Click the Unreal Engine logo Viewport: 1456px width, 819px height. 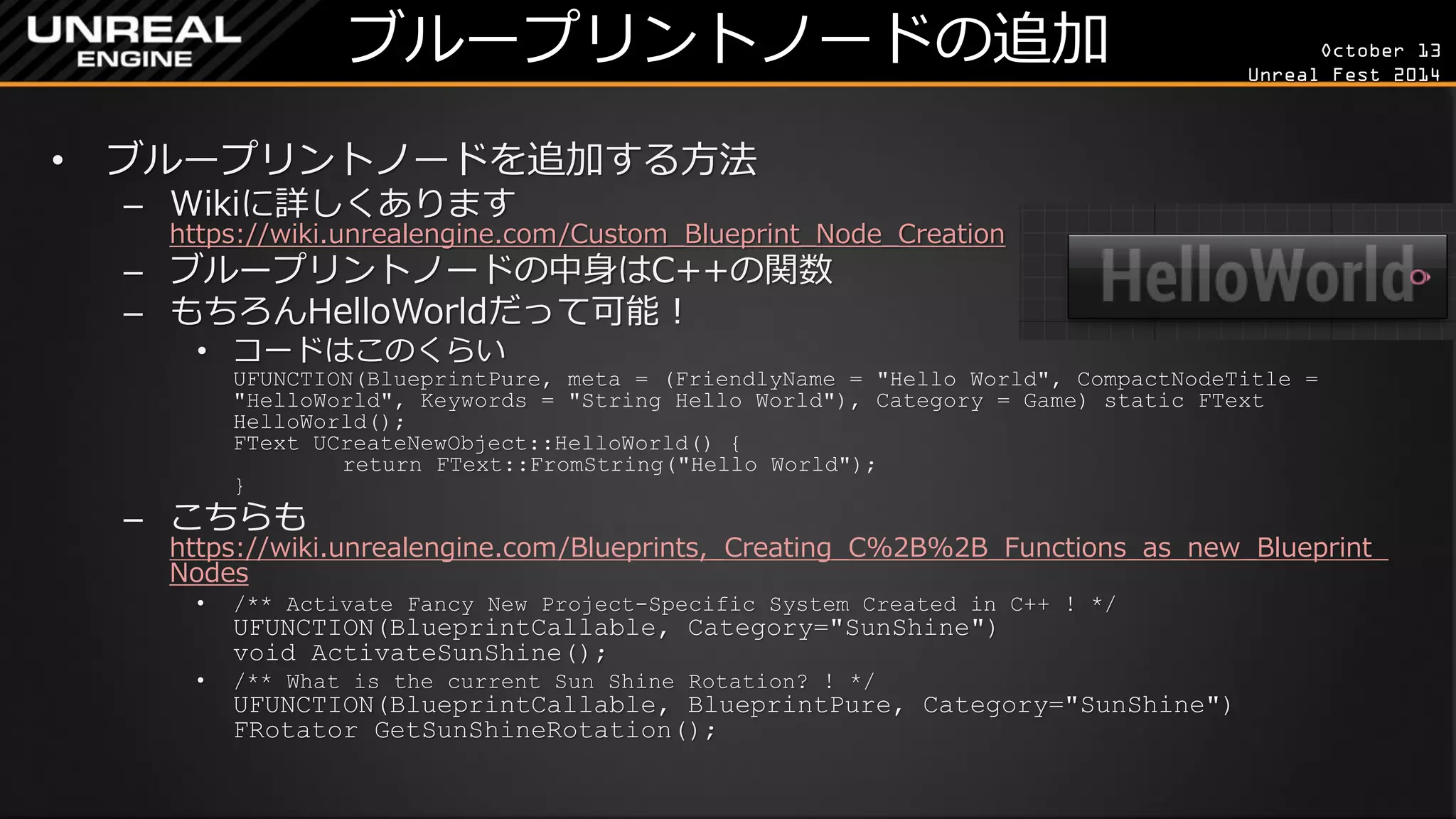[134, 42]
